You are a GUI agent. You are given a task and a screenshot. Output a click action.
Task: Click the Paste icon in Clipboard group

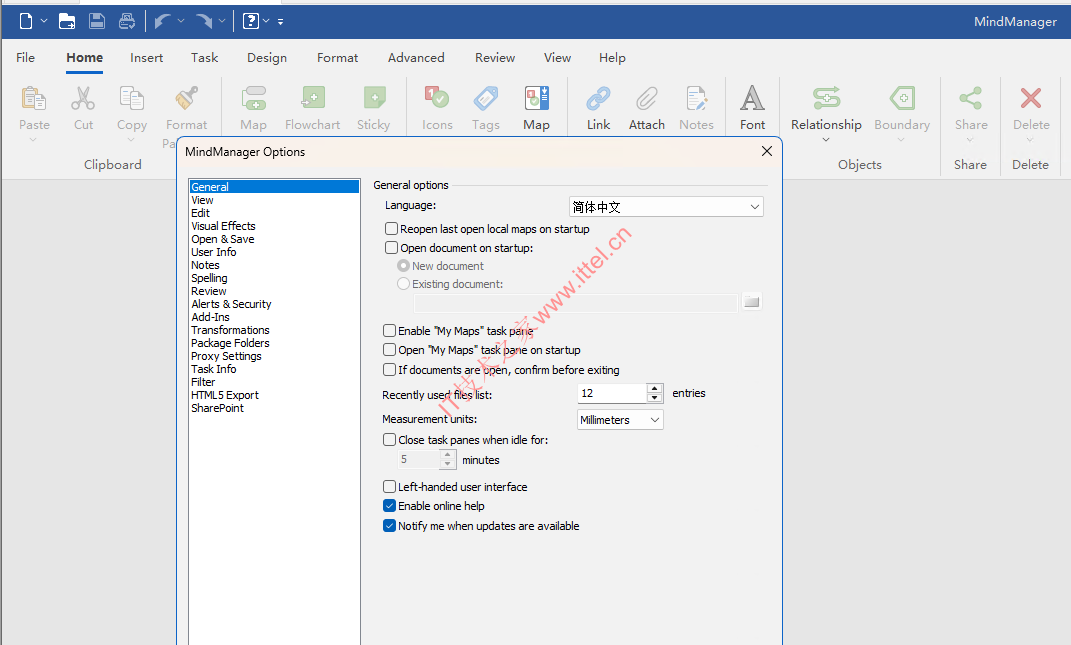34,99
